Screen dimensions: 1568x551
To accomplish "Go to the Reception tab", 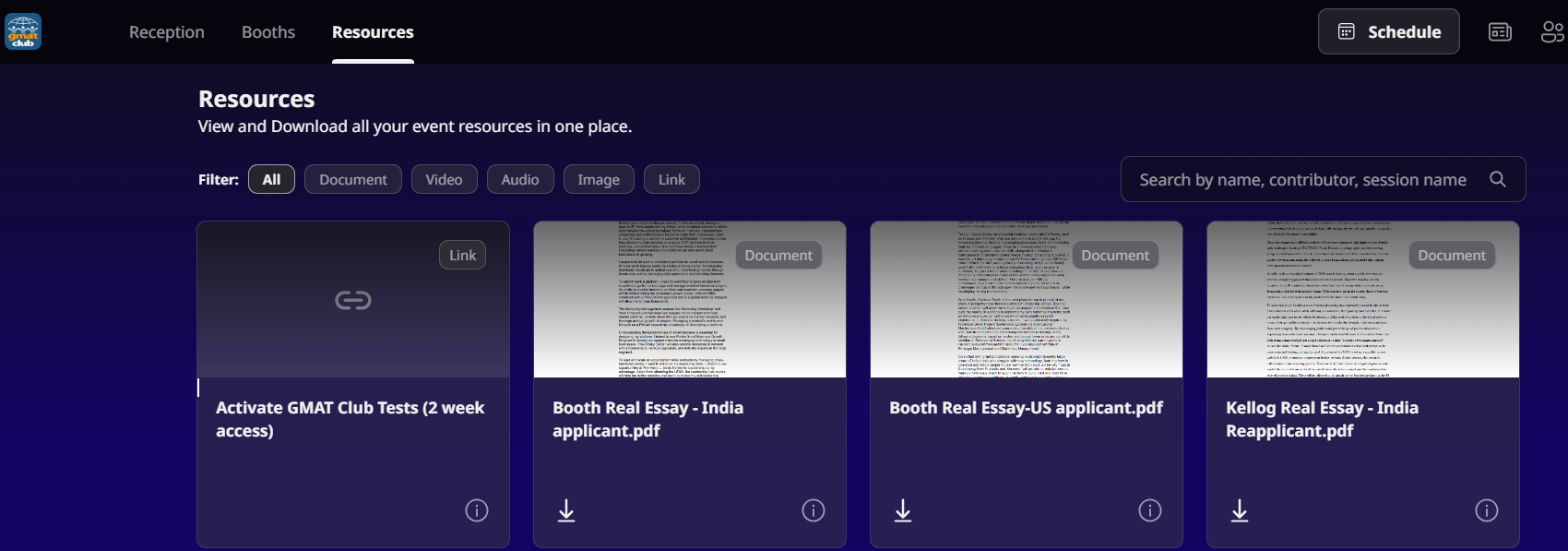I will [167, 32].
